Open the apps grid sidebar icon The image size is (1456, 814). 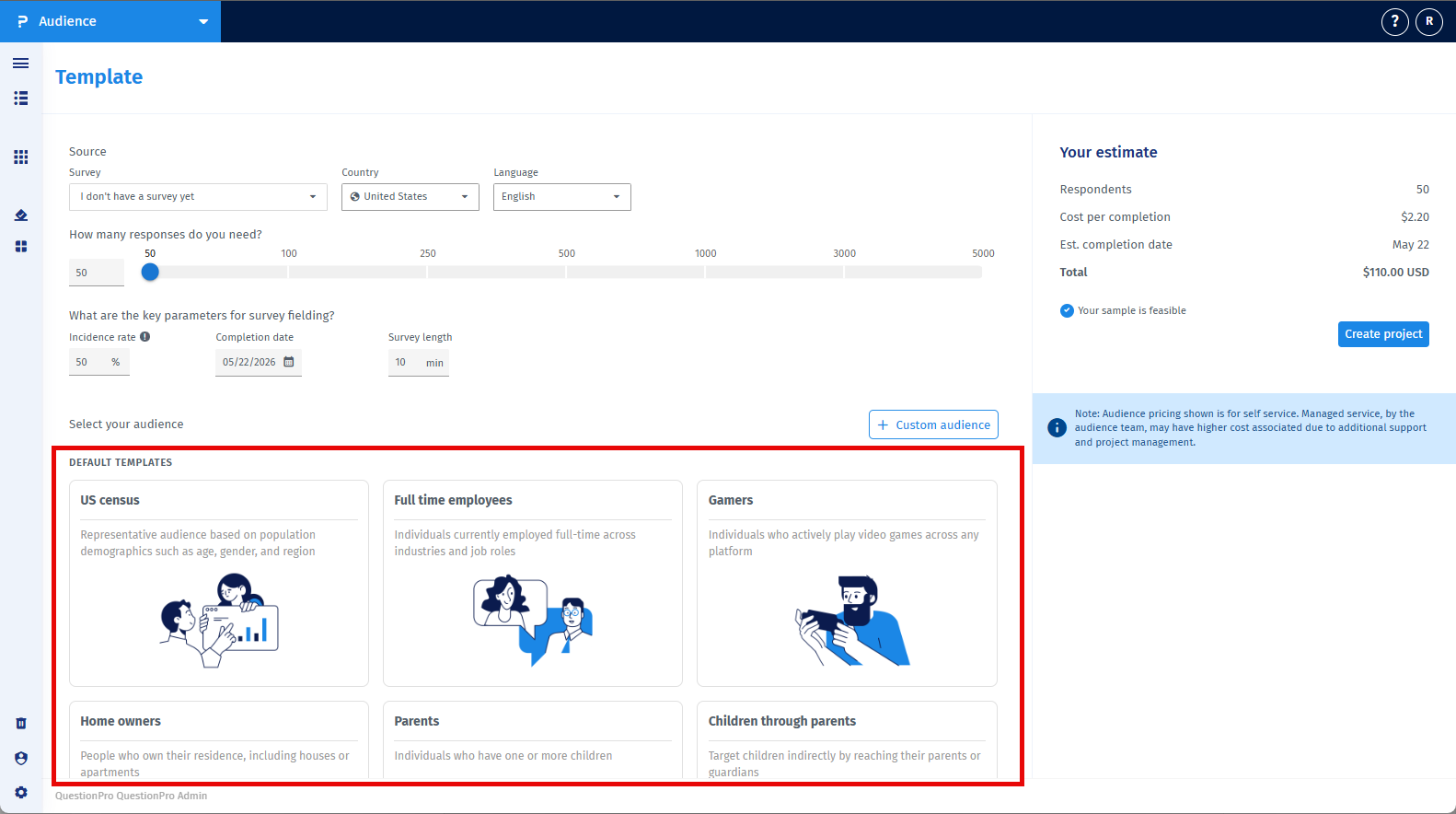21,157
